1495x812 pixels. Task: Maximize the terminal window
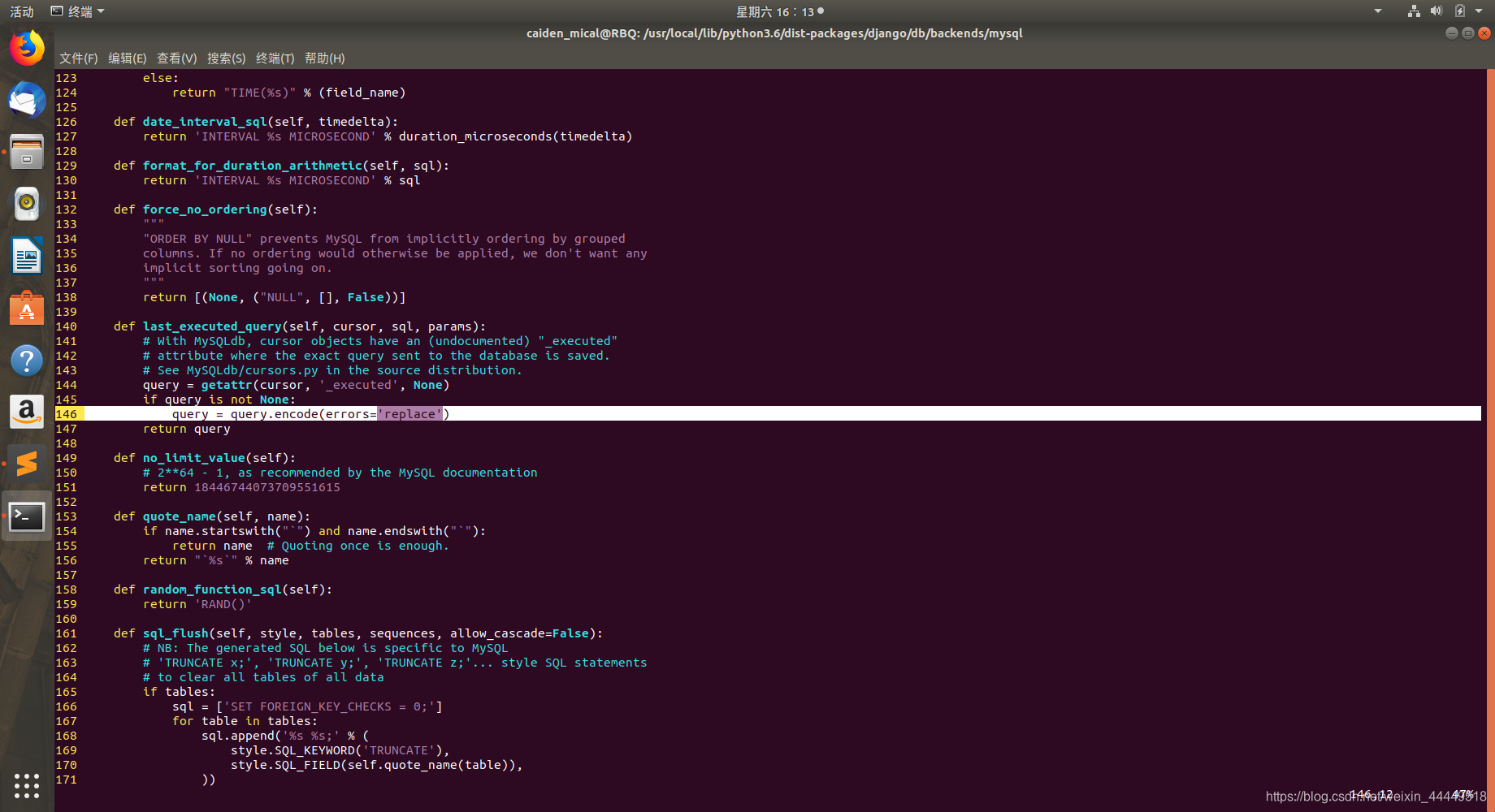1468,33
